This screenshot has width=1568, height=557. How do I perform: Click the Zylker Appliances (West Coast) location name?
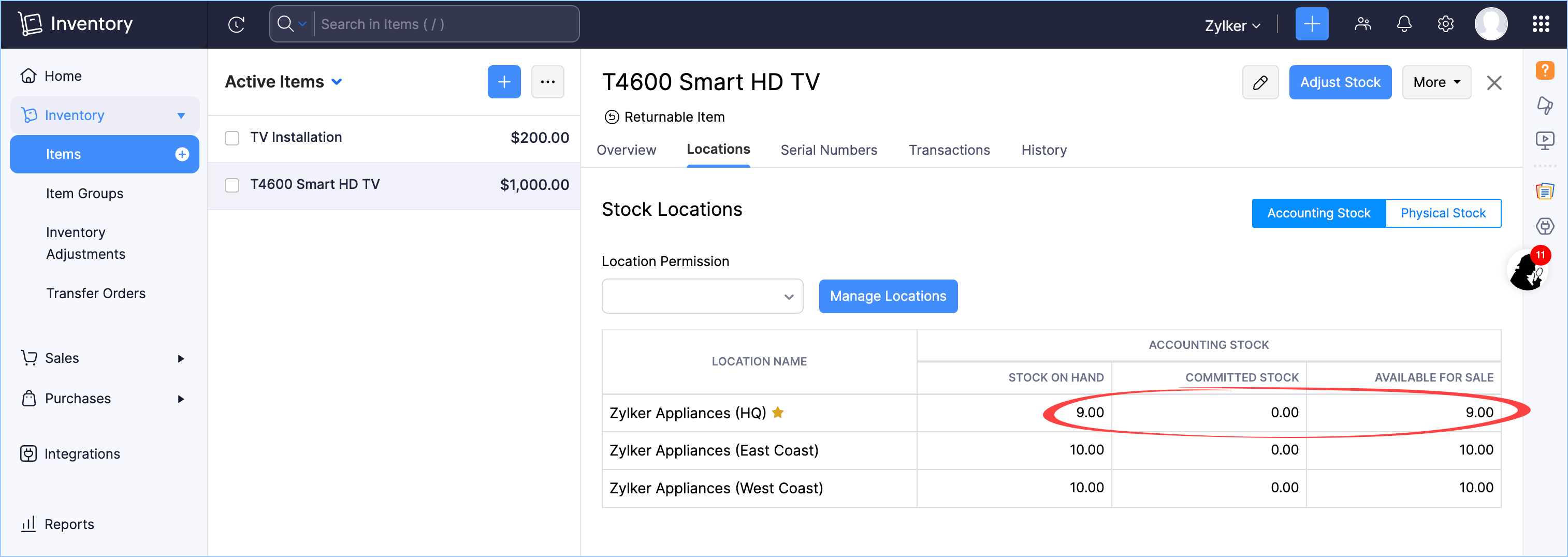point(716,488)
